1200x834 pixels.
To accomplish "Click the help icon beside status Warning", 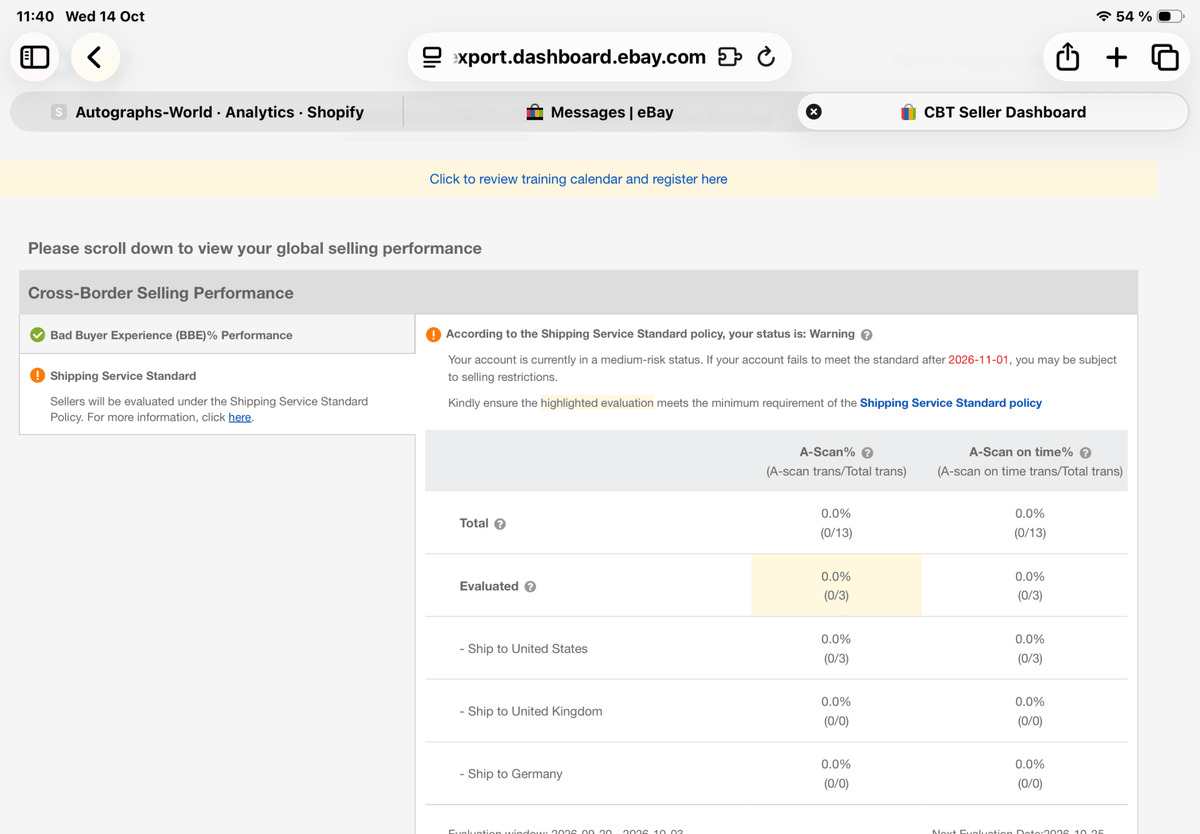I will 867,335.
